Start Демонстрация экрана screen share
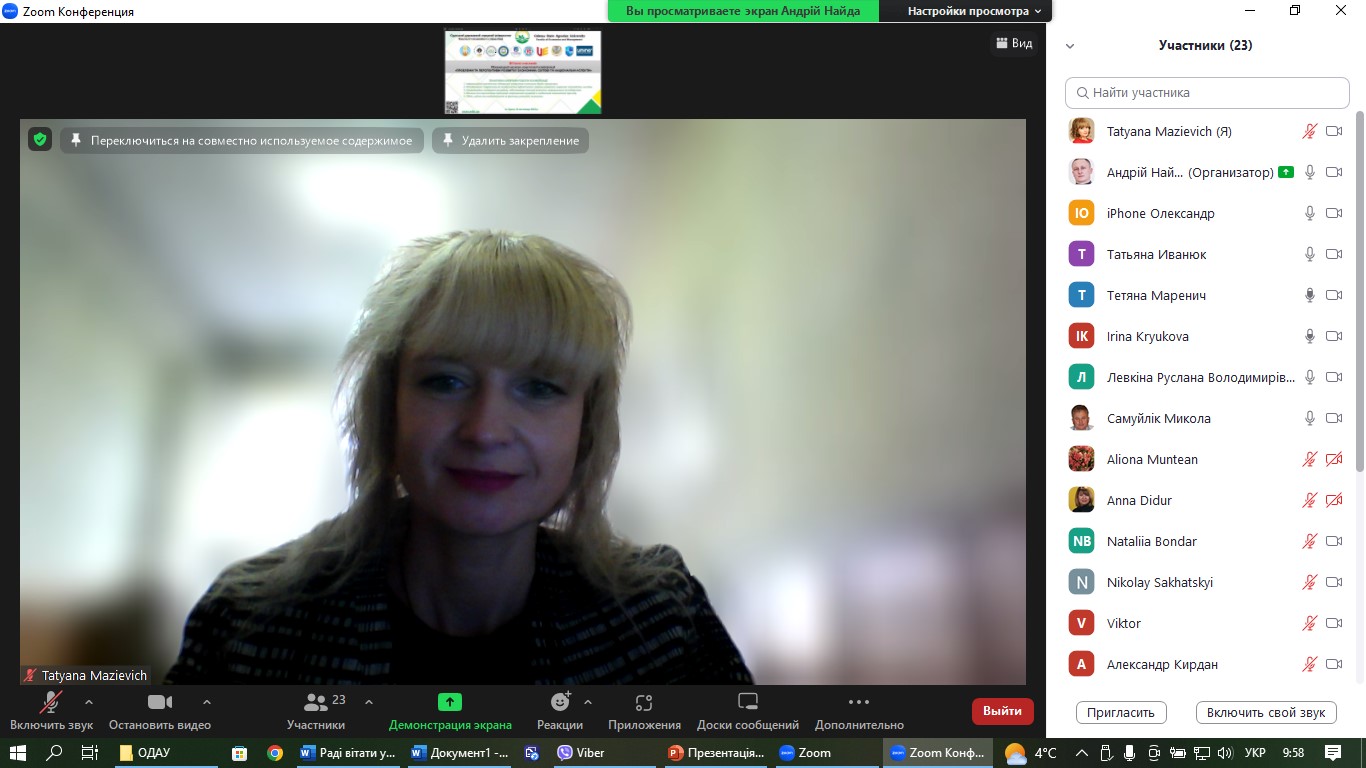The height and width of the screenshot is (768, 1366). (x=450, y=702)
